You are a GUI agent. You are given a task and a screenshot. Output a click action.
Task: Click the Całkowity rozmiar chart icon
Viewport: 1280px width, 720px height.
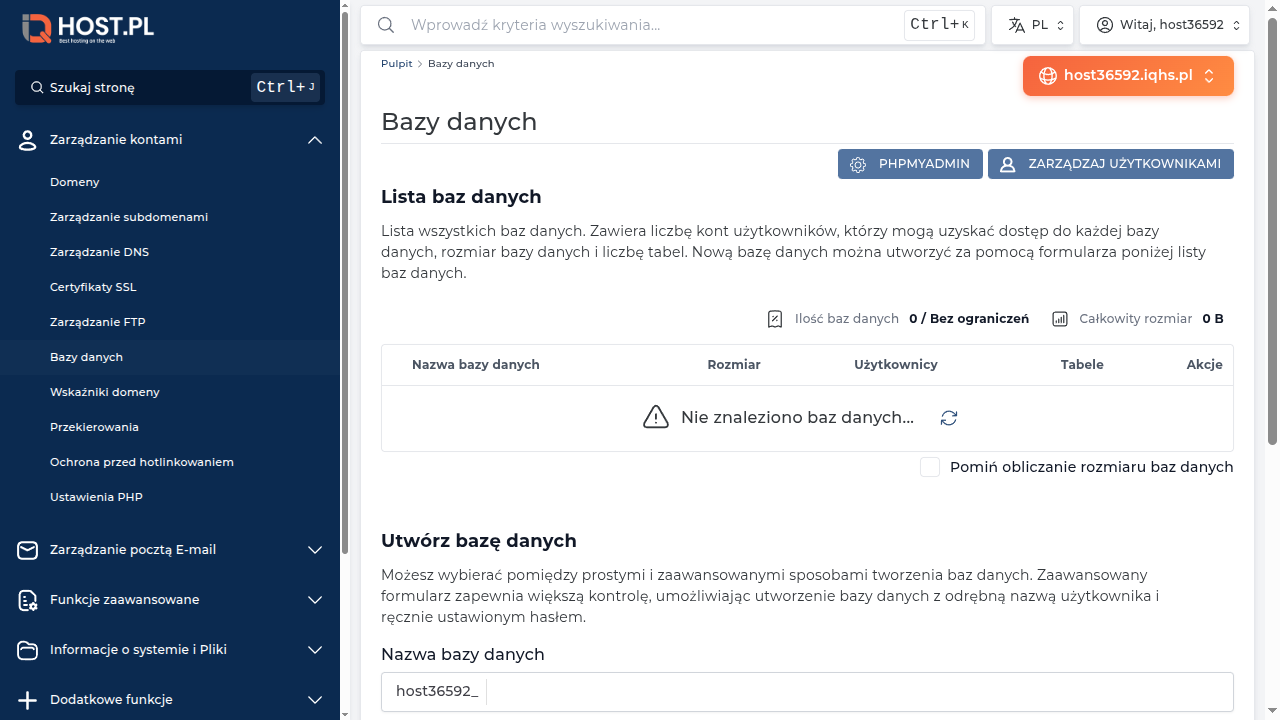pos(1060,319)
